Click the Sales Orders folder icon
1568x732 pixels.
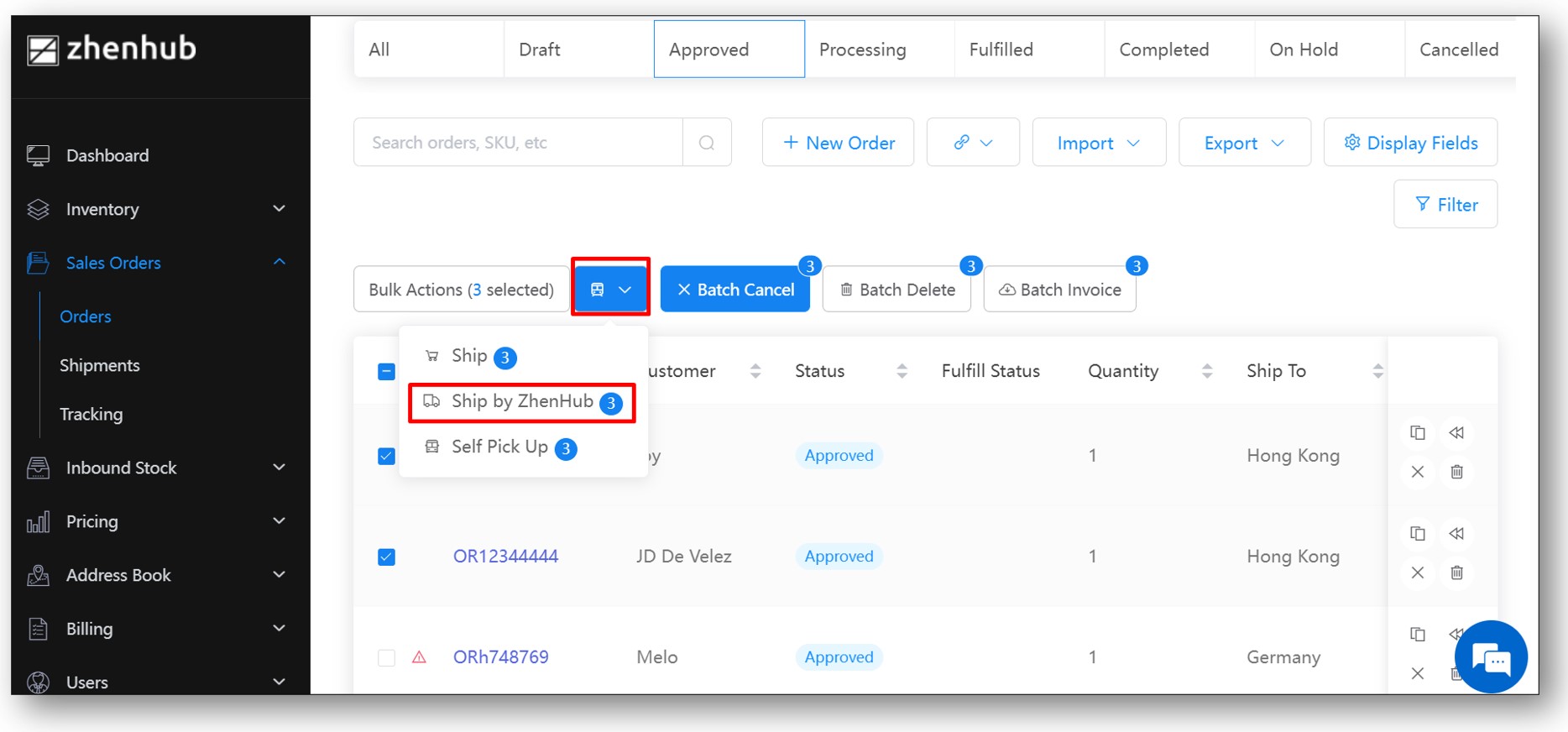(39, 263)
